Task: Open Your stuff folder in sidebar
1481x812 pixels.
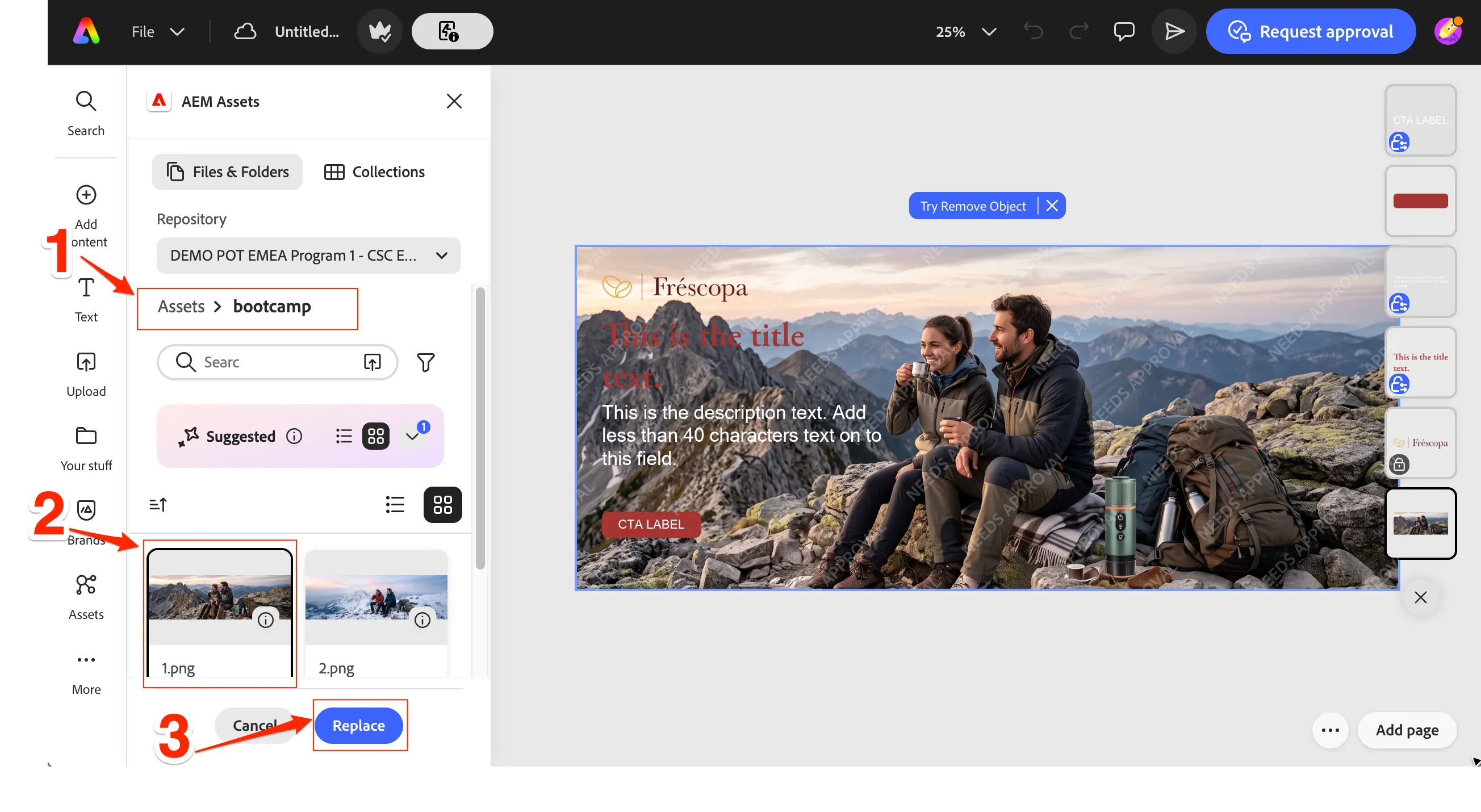Action: click(86, 449)
